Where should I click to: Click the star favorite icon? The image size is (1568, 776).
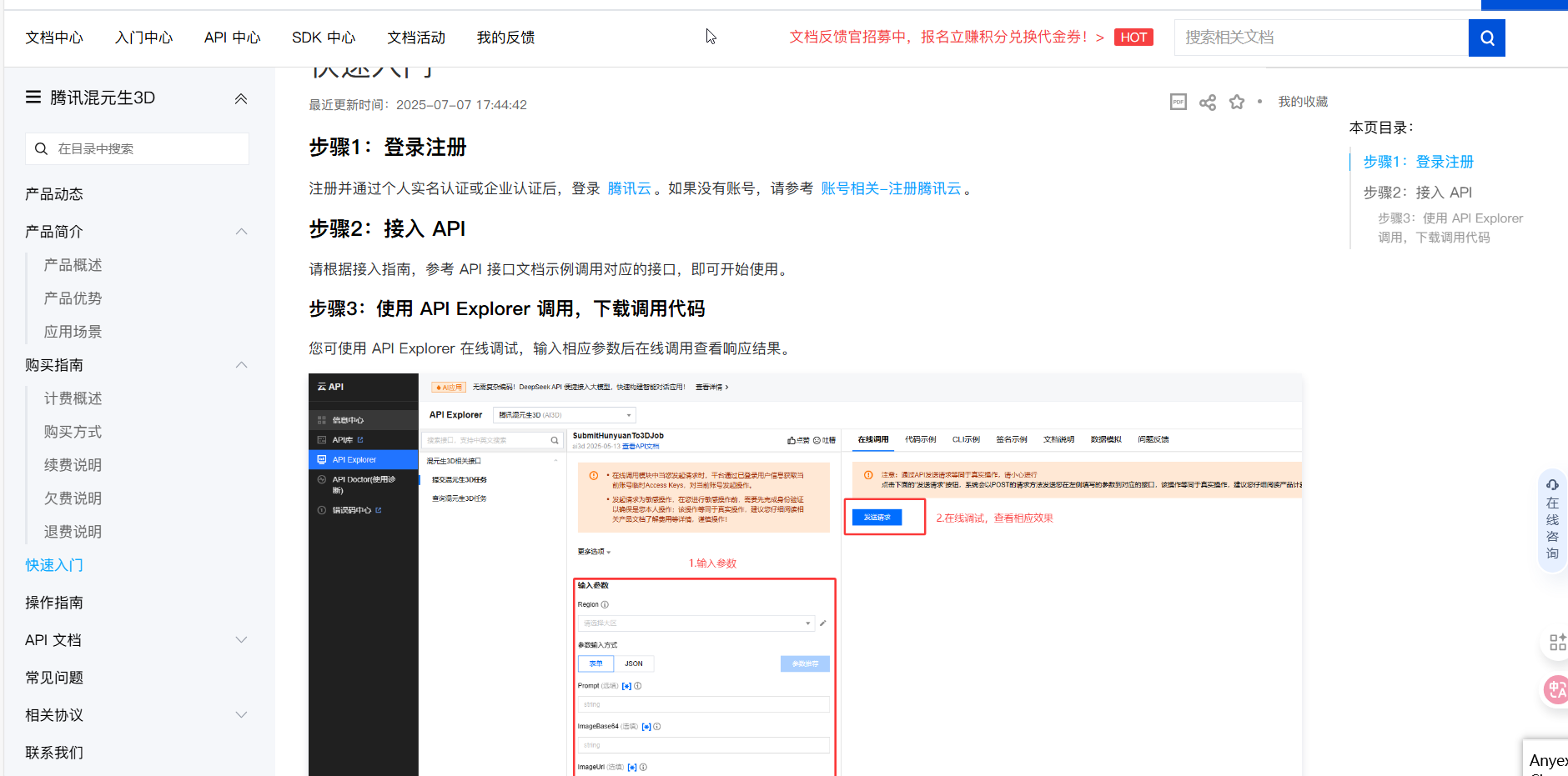coord(1237,102)
